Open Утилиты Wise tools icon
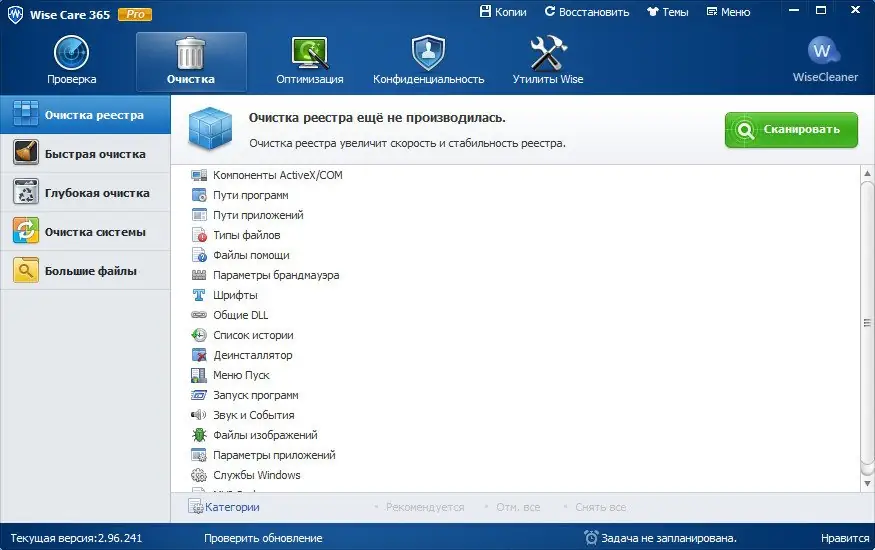 pos(548,53)
